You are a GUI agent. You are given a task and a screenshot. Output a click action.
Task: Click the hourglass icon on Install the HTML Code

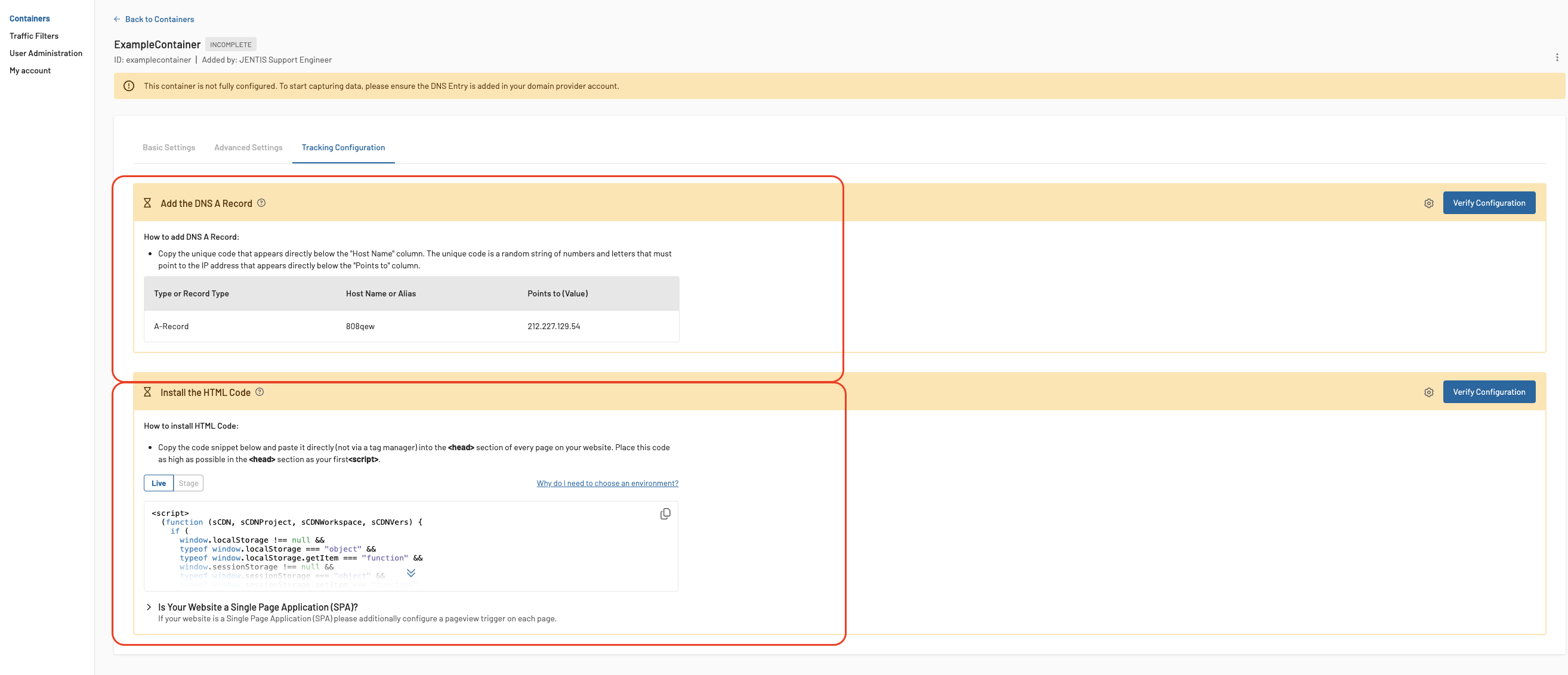click(147, 392)
